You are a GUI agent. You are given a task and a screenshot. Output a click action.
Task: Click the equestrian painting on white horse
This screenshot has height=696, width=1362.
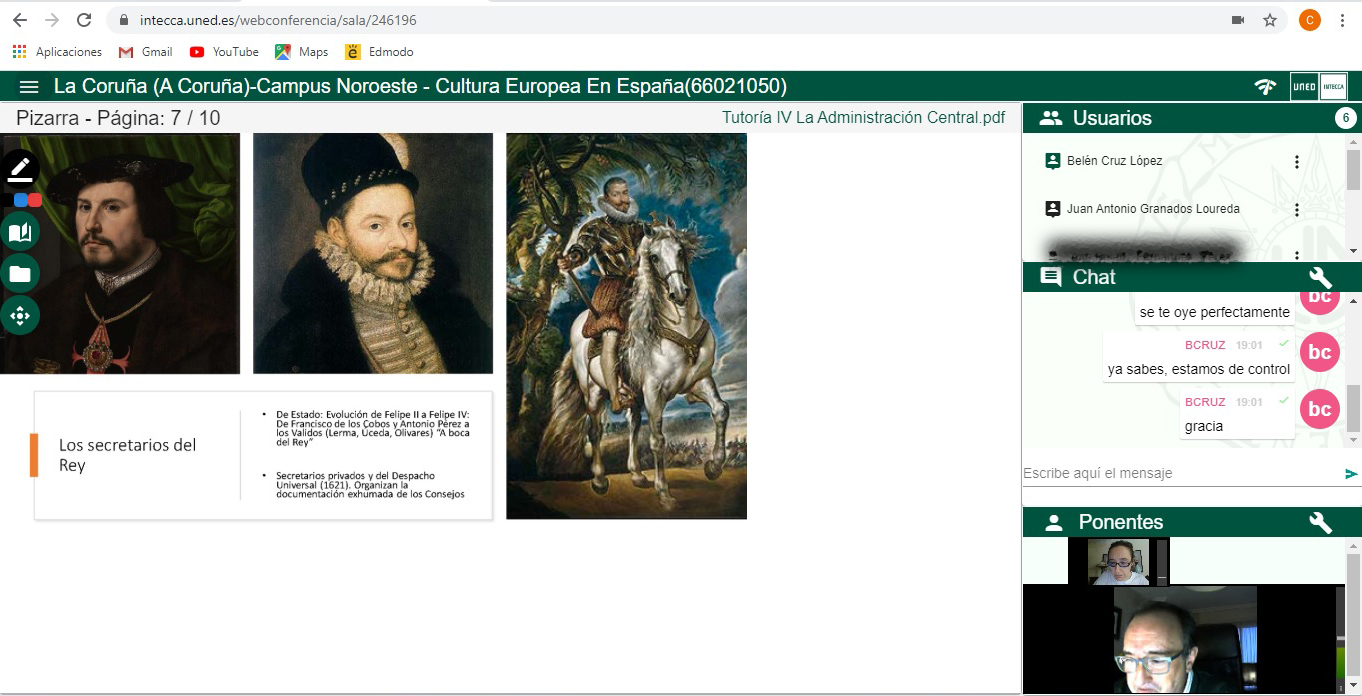[x=626, y=326]
